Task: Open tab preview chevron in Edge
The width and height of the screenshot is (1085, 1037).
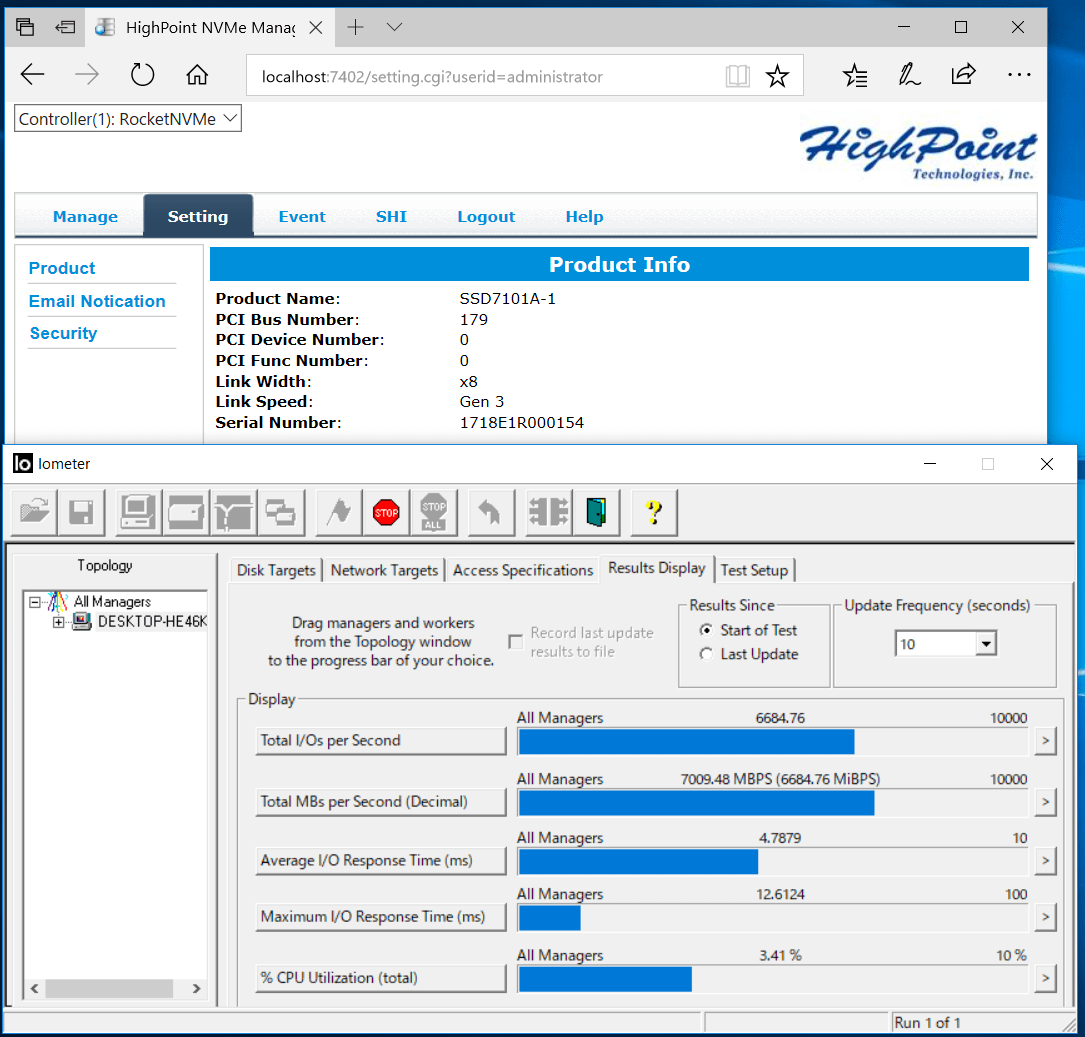Action: 394,27
